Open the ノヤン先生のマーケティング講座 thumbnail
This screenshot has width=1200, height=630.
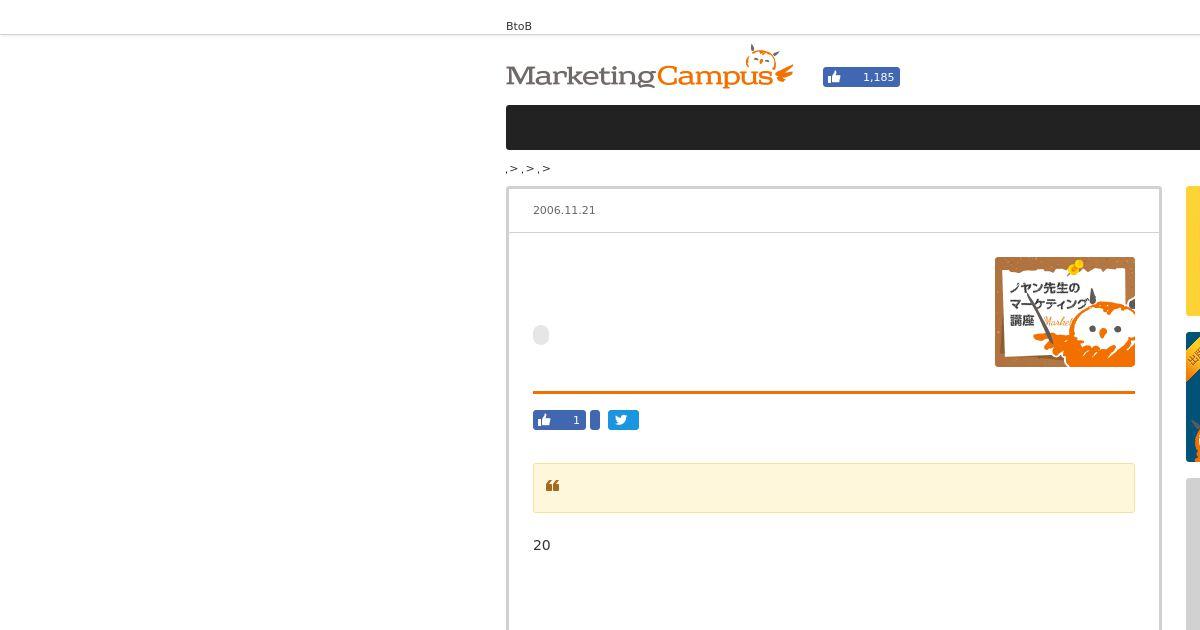tap(1065, 312)
